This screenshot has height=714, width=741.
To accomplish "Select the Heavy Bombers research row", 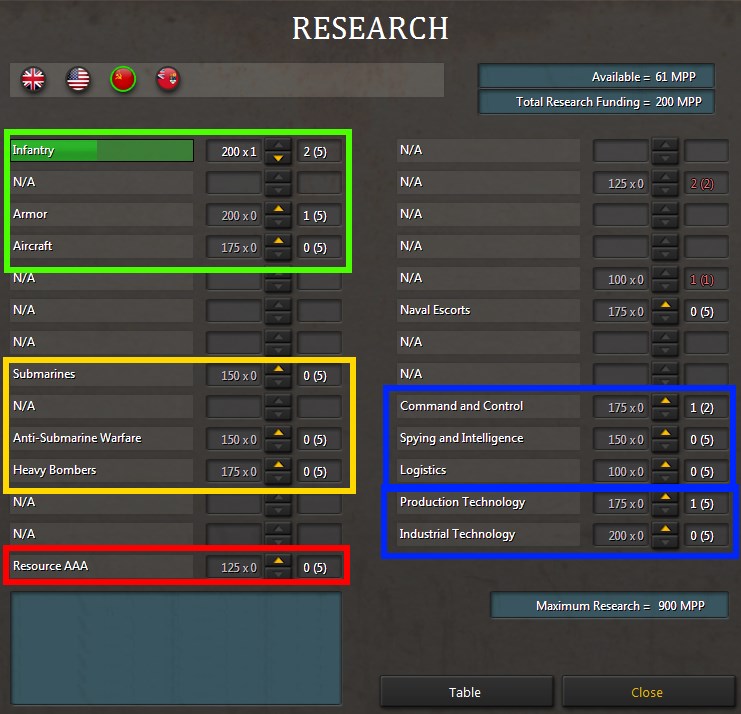I will [102, 470].
